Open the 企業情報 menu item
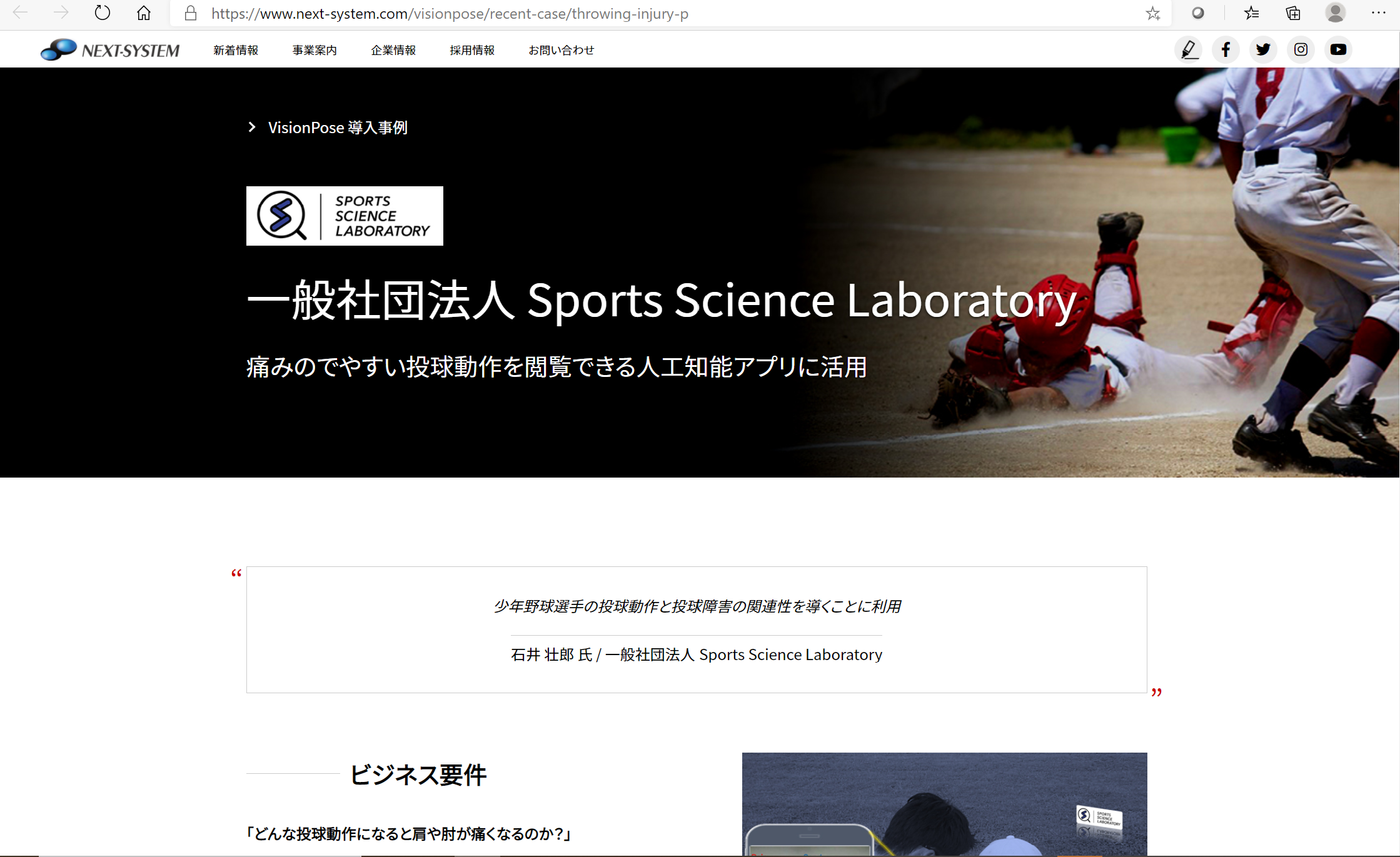The height and width of the screenshot is (857, 1400). coord(393,50)
